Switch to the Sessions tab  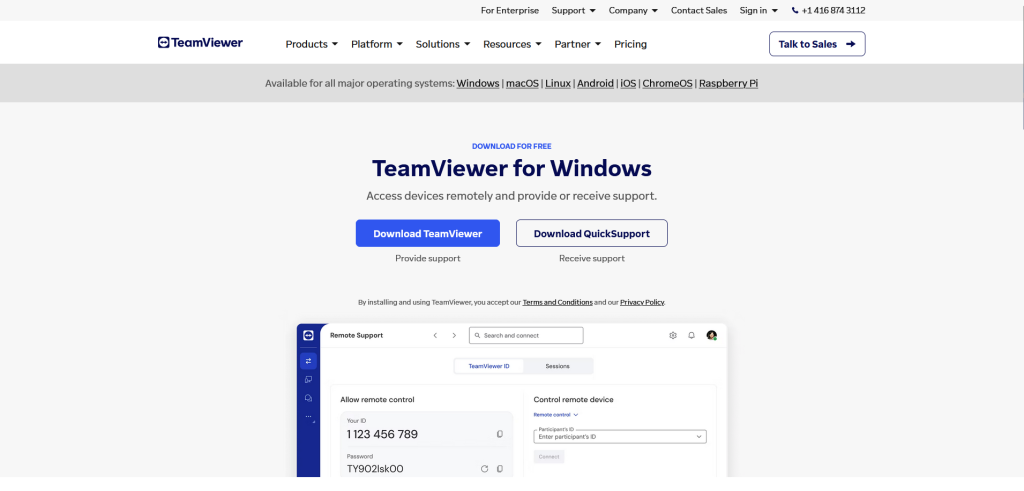[558, 366]
